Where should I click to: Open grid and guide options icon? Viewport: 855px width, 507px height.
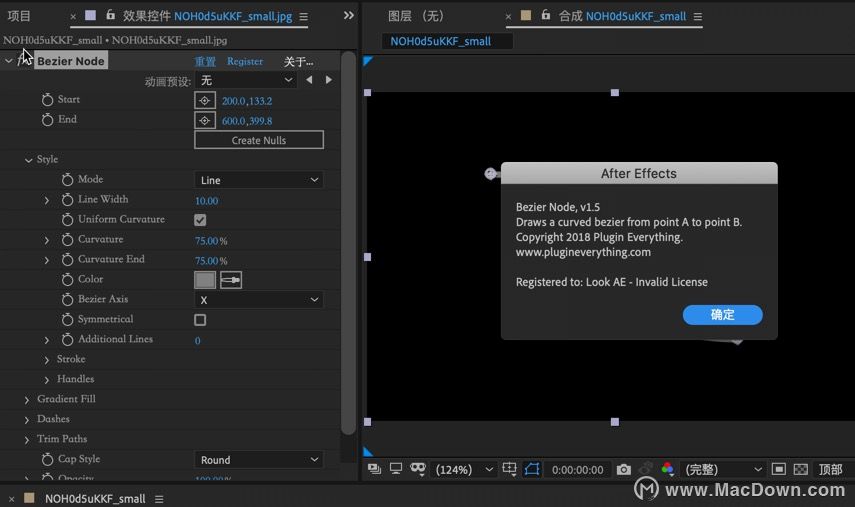click(x=509, y=469)
